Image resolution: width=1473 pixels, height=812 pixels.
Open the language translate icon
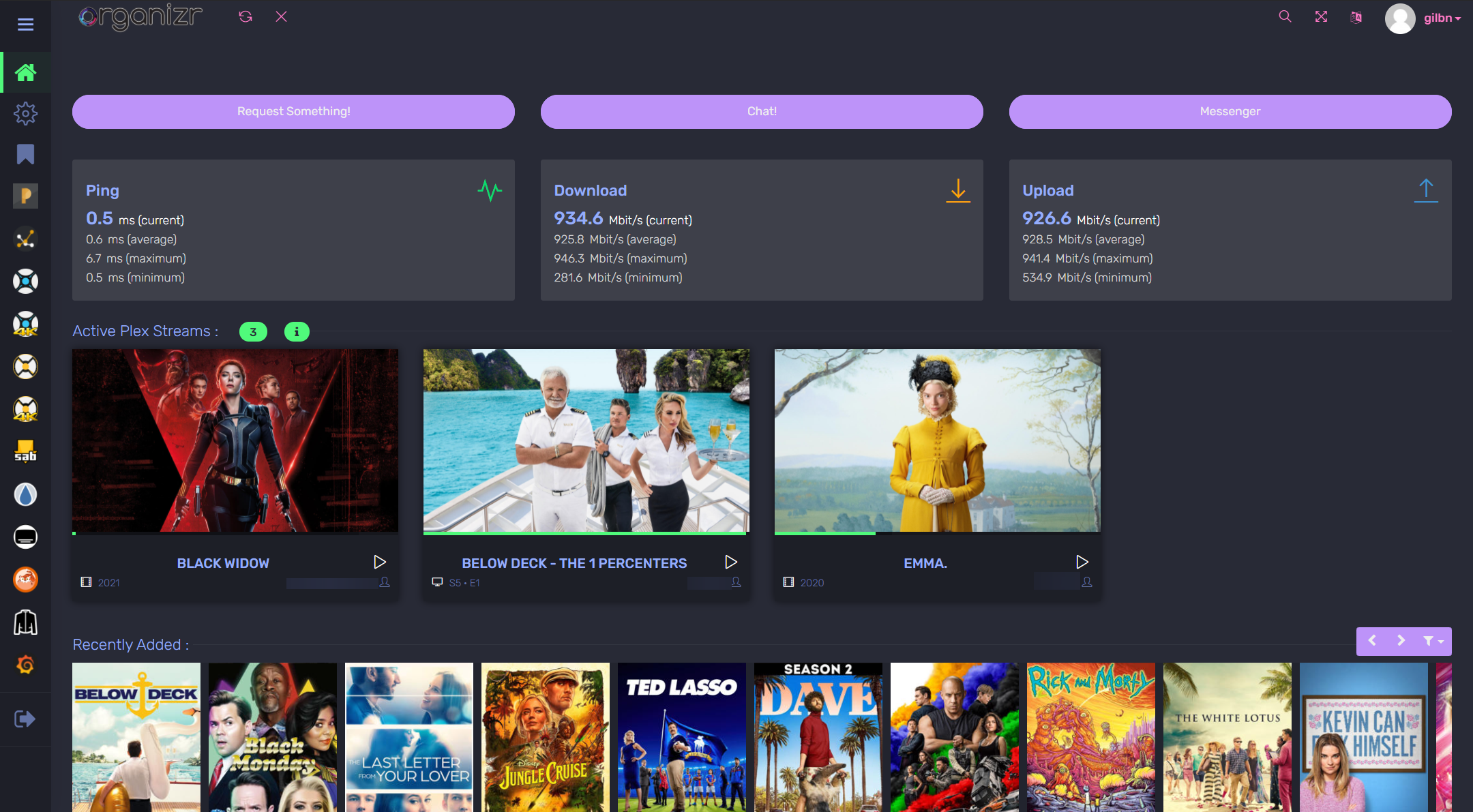click(1356, 17)
